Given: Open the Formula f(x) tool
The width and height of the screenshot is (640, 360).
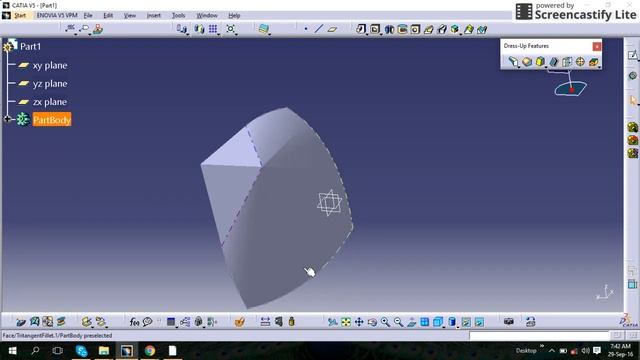Looking at the screenshot, I should click(x=134, y=322).
